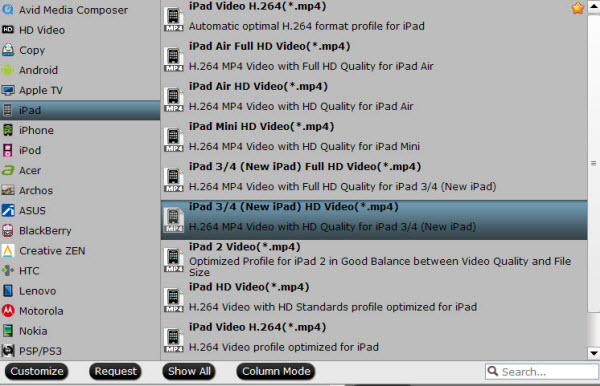Open the BlackBerry category

click(80, 230)
